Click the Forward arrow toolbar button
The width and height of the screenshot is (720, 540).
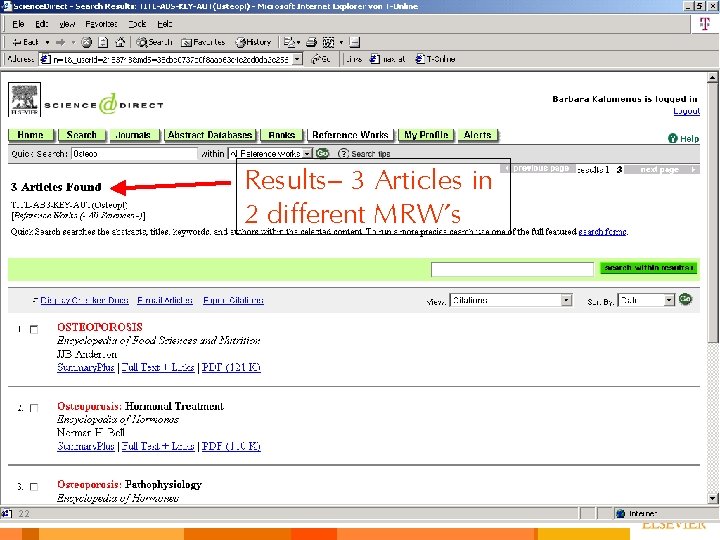[x=61, y=42]
